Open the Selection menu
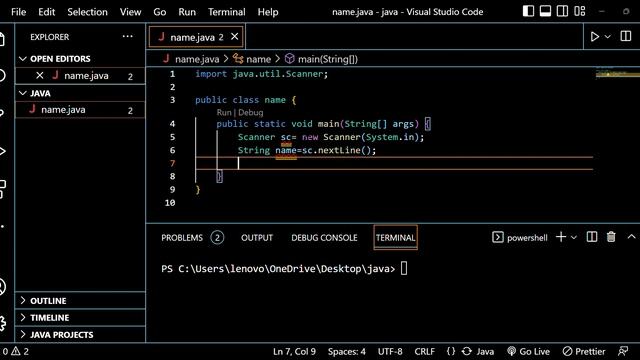The width and height of the screenshot is (640, 360). 87,12
